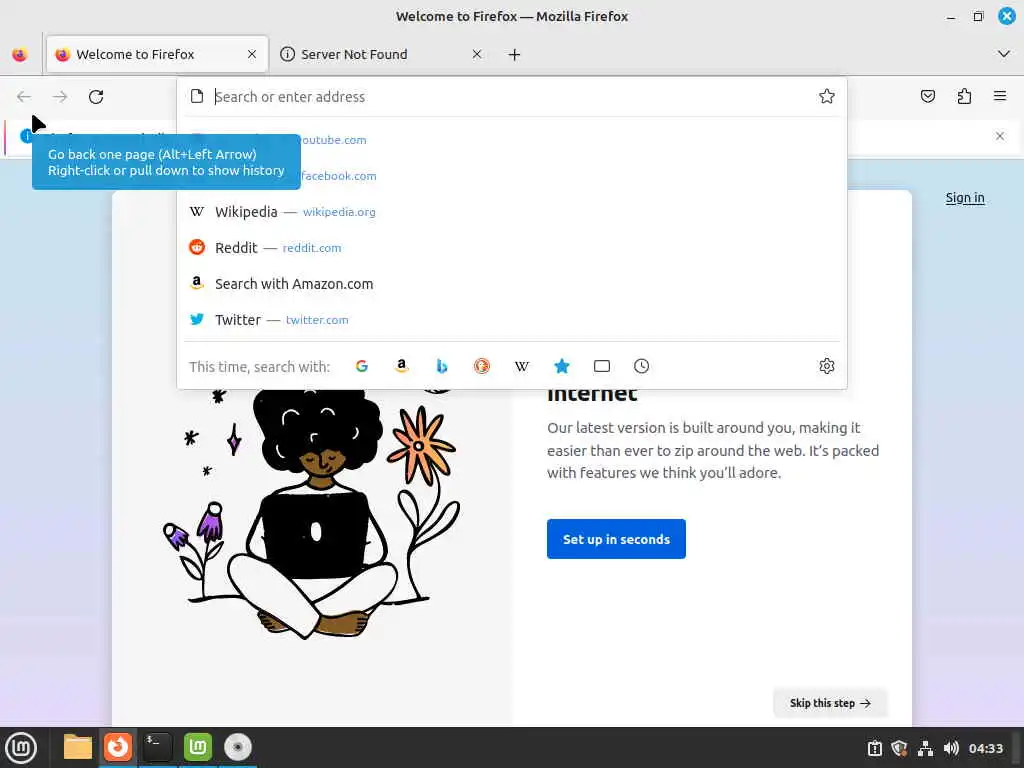Search this time with DuckDuckGo
This screenshot has height=768, width=1024.
pyautogui.click(x=482, y=366)
